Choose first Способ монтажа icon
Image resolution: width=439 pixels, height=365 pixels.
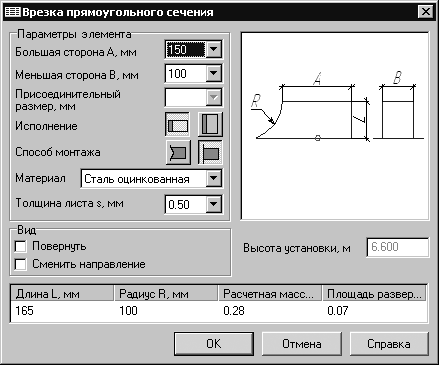pos(179,153)
